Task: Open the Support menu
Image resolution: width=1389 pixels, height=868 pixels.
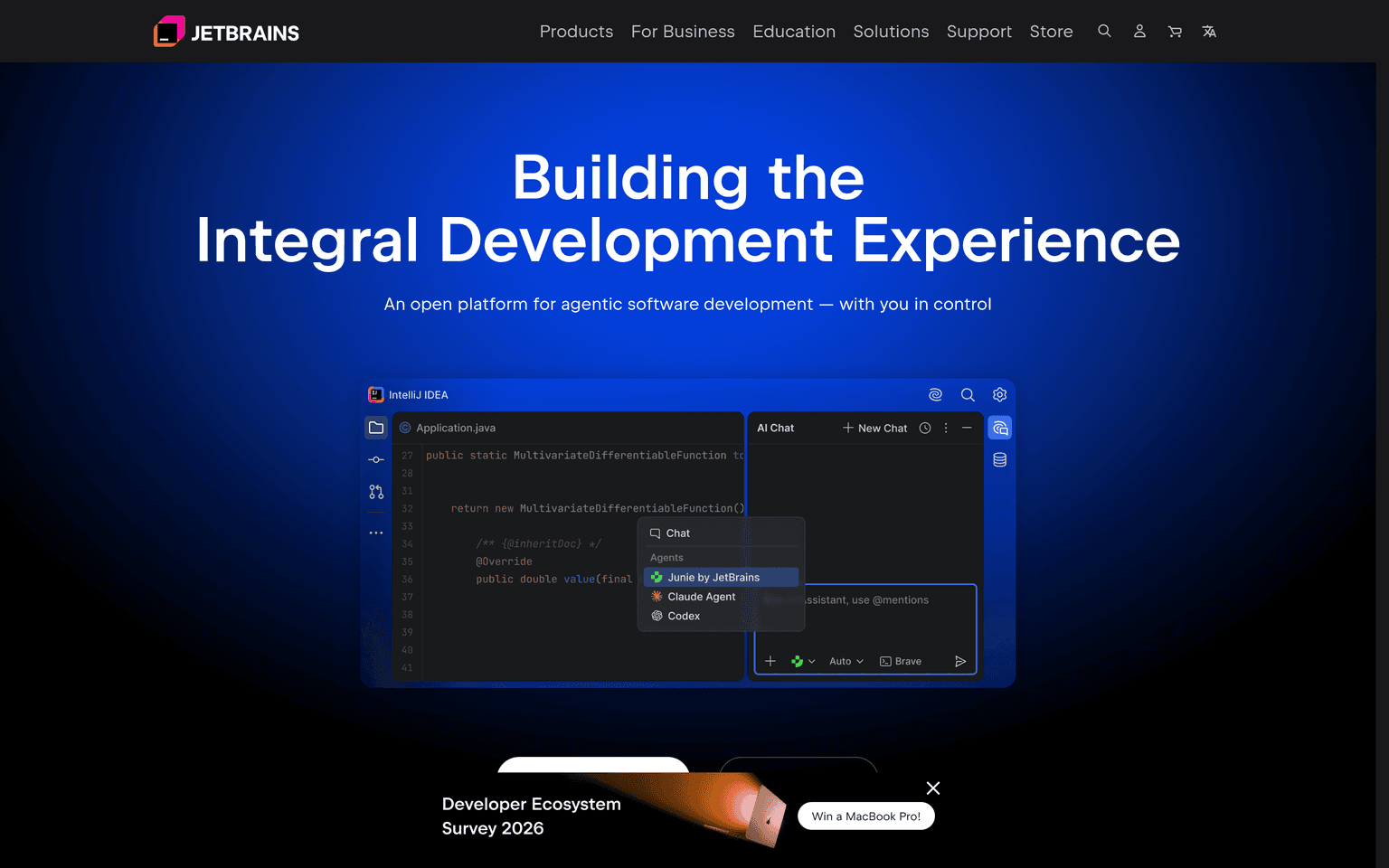Action: [978, 32]
